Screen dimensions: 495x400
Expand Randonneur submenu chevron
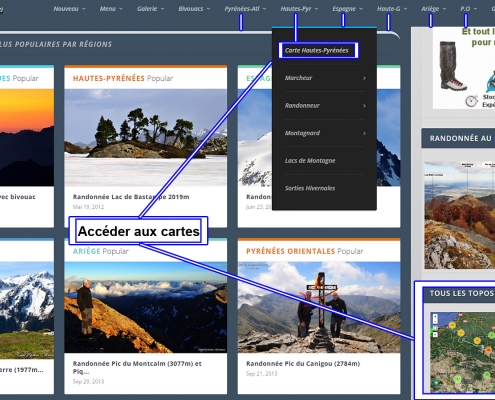[x=364, y=106]
